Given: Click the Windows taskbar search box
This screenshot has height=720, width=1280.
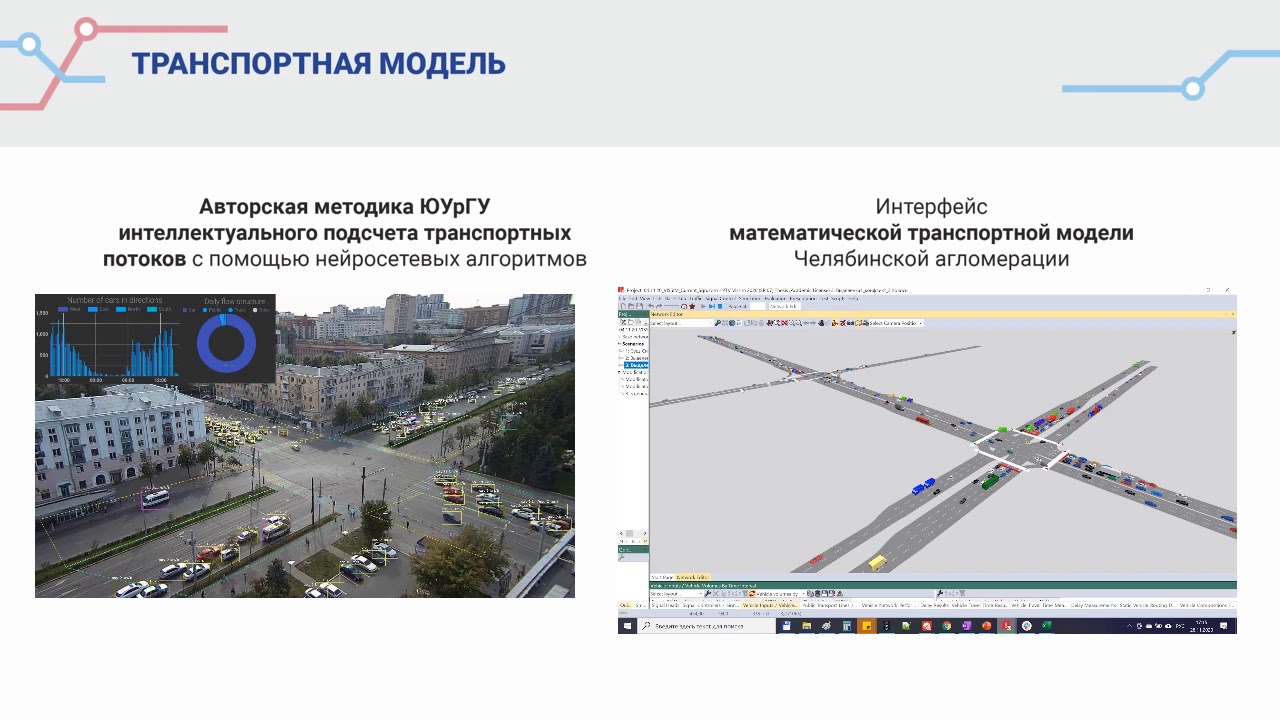Looking at the screenshot, I should pos(706,626).
